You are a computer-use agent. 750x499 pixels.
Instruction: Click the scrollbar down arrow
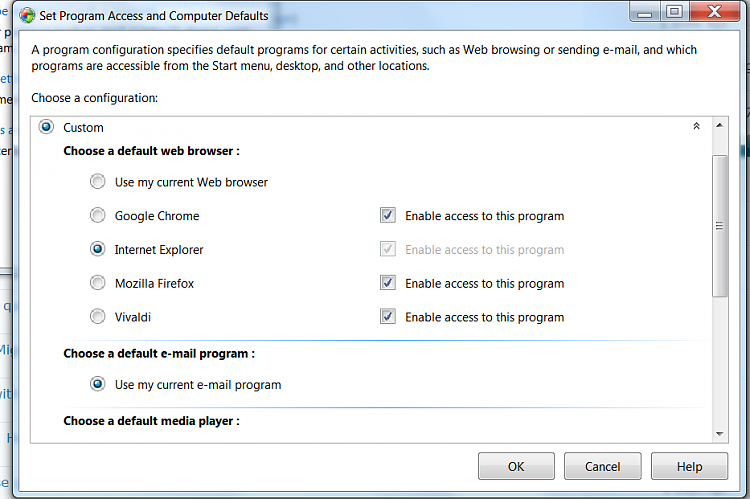click(x=719, y=434)
